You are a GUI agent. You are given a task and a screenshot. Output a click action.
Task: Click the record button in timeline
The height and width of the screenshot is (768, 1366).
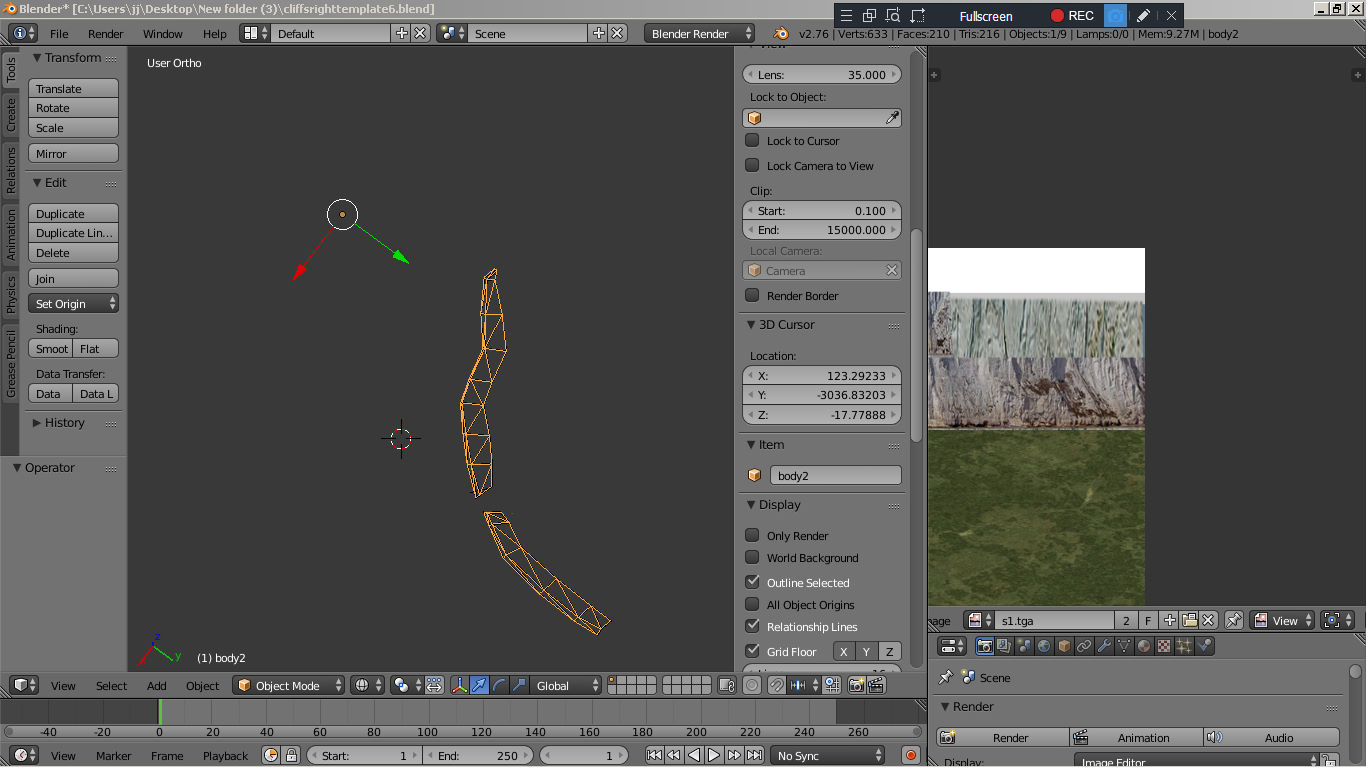[910, 756]
